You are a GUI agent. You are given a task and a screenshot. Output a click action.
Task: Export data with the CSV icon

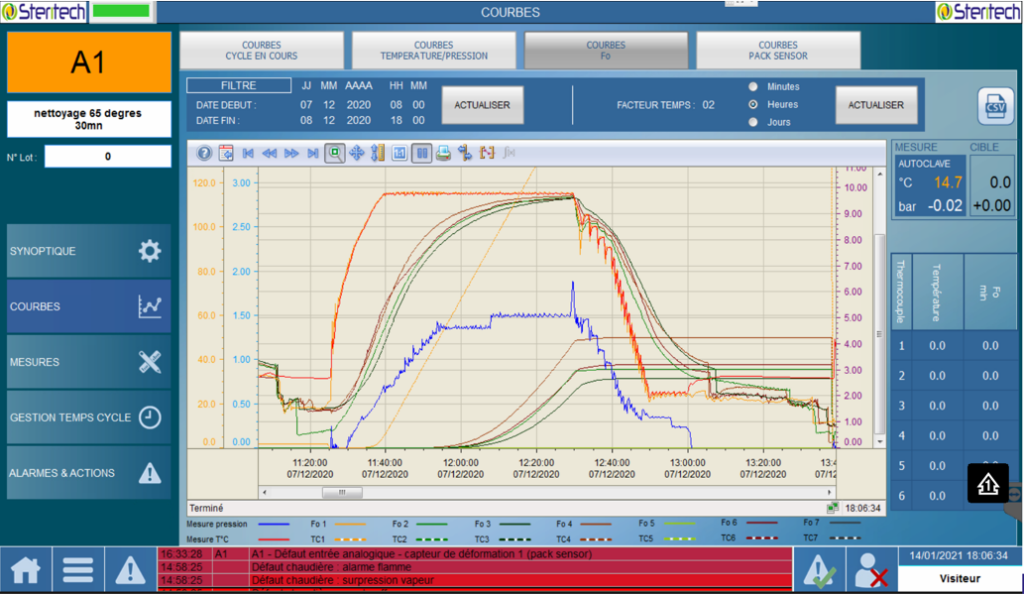click(x=995, y=105)
